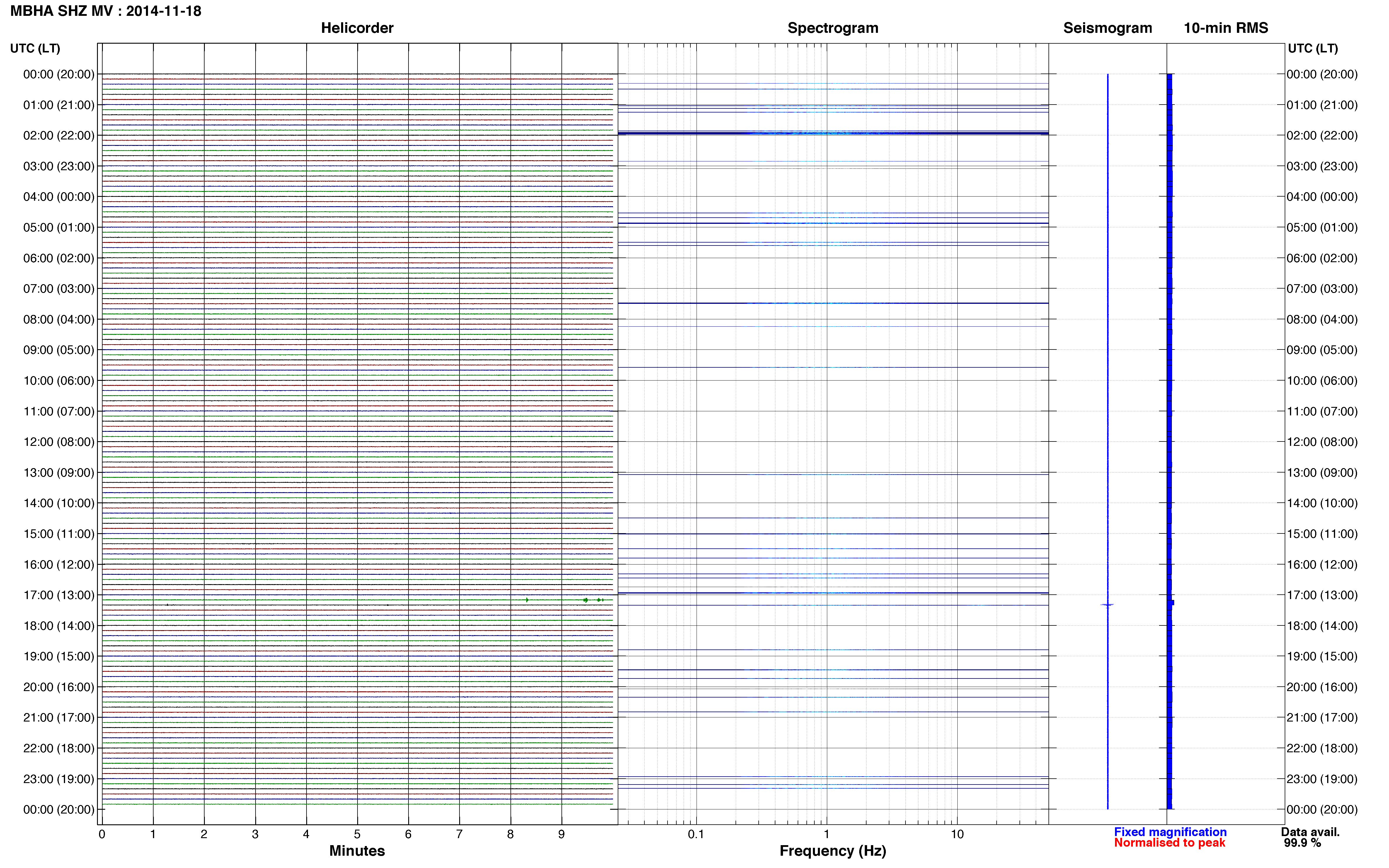Click right time label '22:00 (18:00)'

click(x=1322, y=748)
